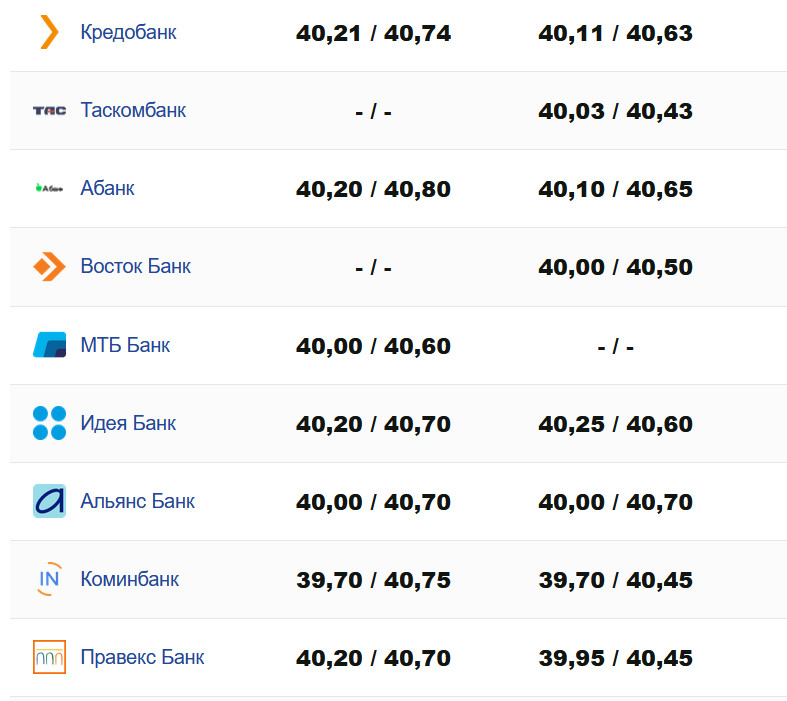Open the Альянс Банк link

click(137, 501)
